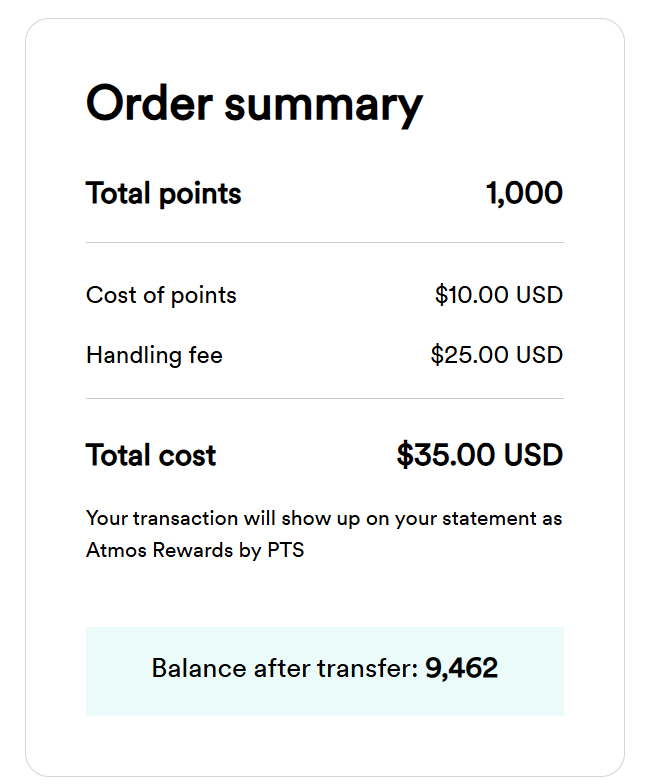The height and width of the screenshot is (784, 664).
Task: Select the 1,000 total points value
Action: coord(524,193)
